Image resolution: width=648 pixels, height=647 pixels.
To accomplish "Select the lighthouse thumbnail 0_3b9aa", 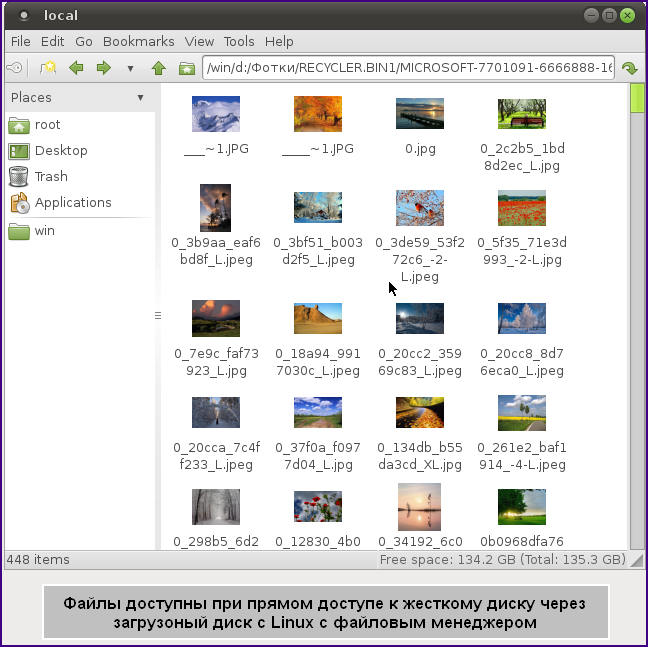I will pyautogui.click(x=215, y=208).
